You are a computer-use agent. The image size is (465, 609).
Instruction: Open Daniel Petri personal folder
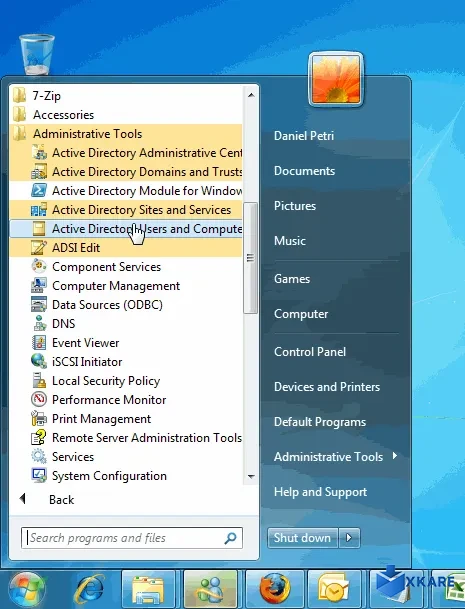pos(304,136)
